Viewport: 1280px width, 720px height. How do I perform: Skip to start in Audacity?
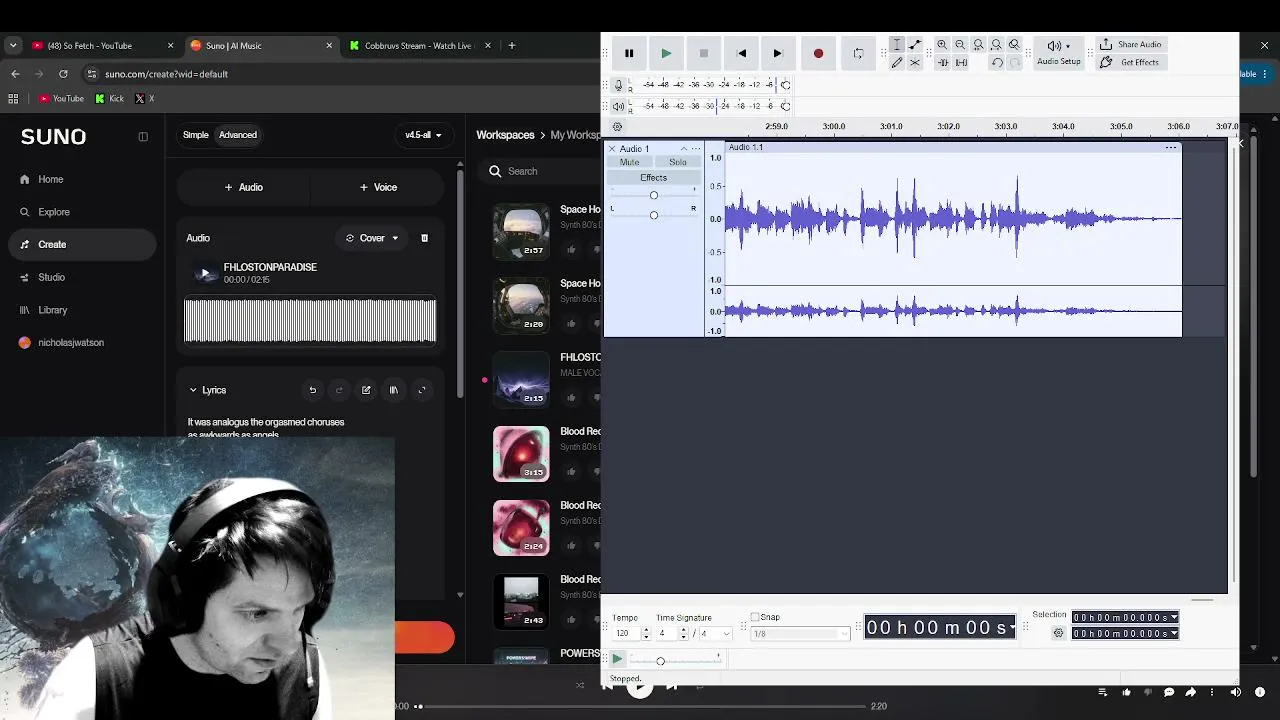(x=741, y=53)
